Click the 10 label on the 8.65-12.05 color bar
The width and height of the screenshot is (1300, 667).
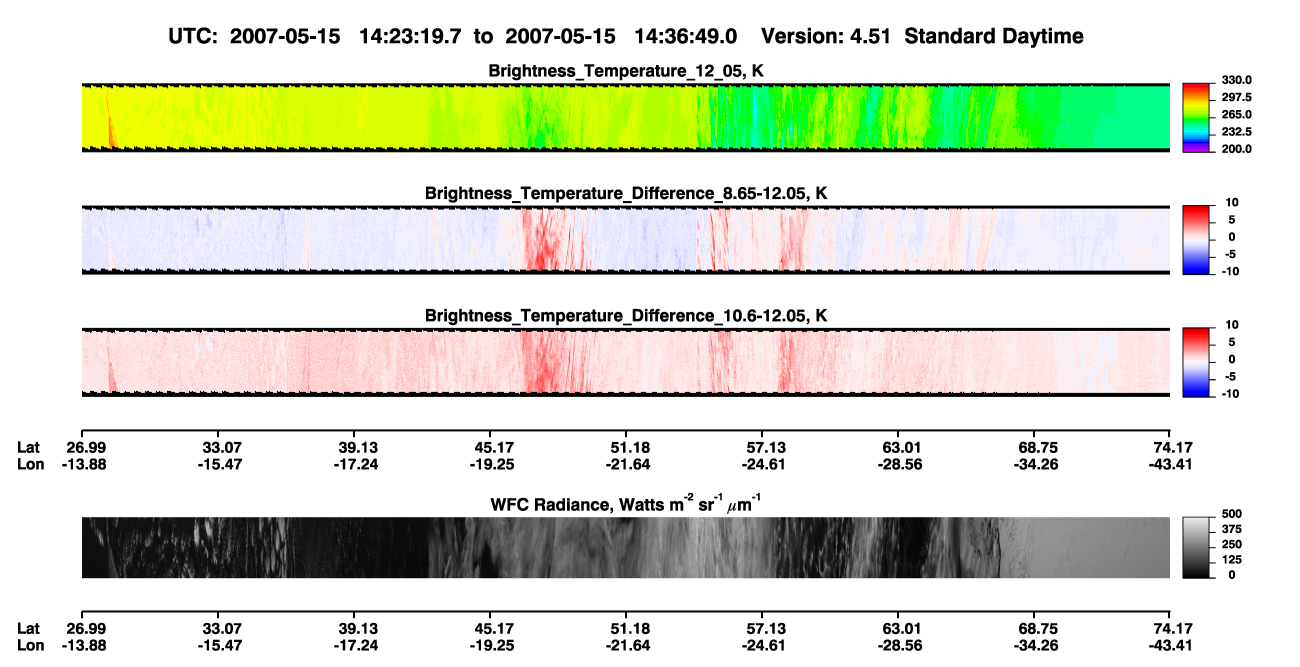(1232, 203)
